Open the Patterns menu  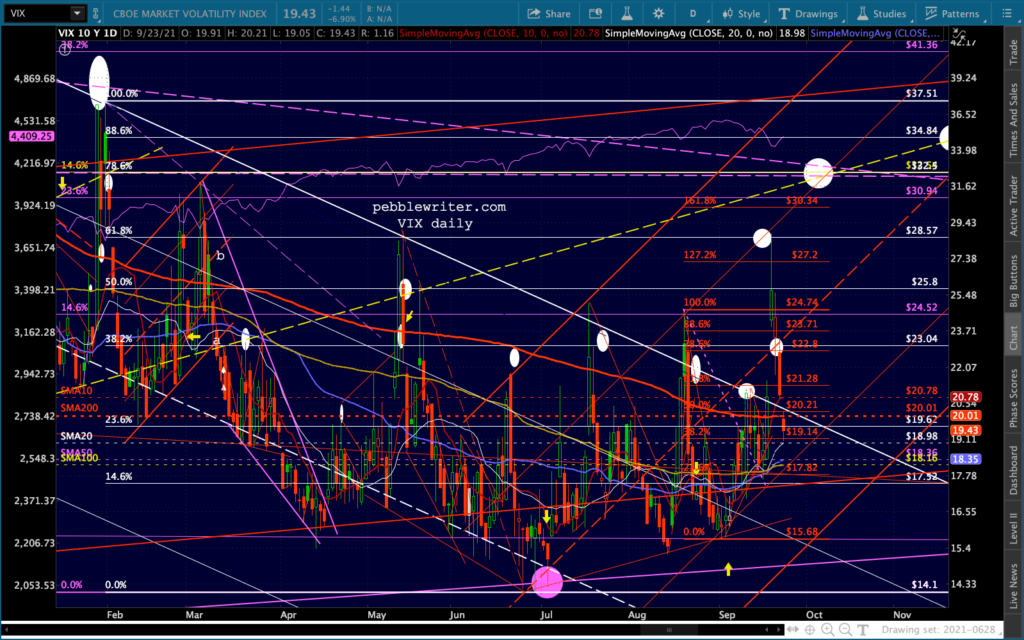point(952,14)
